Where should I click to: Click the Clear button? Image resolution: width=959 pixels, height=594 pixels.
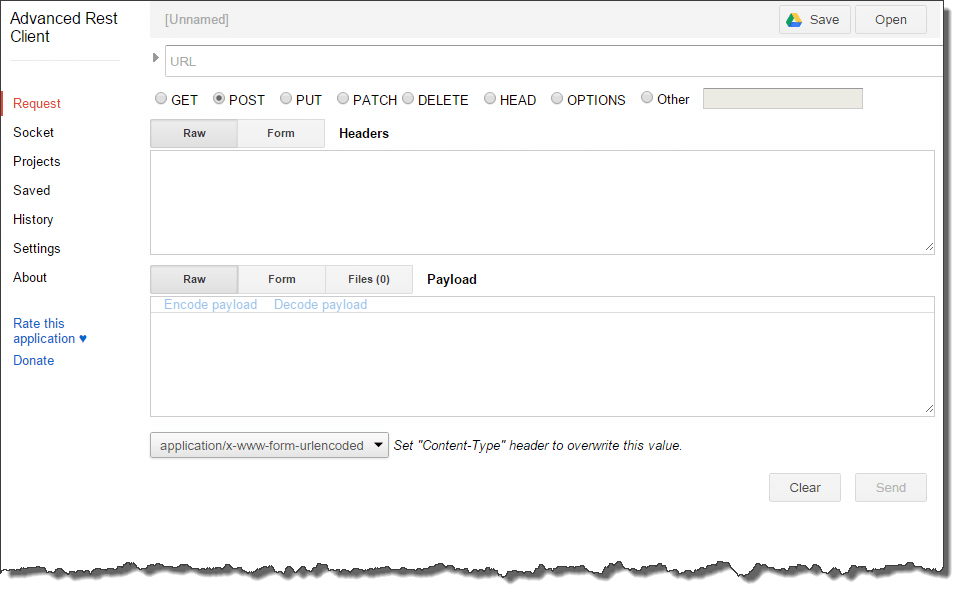(804, 488)
